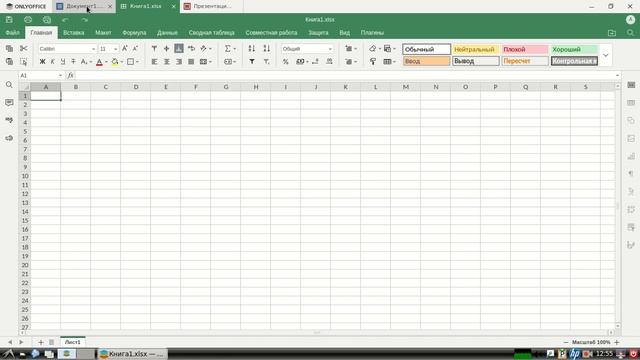Screen dimensions: 640x360
Task: Open the borders dropdown arrow
Action: point(138,62)
